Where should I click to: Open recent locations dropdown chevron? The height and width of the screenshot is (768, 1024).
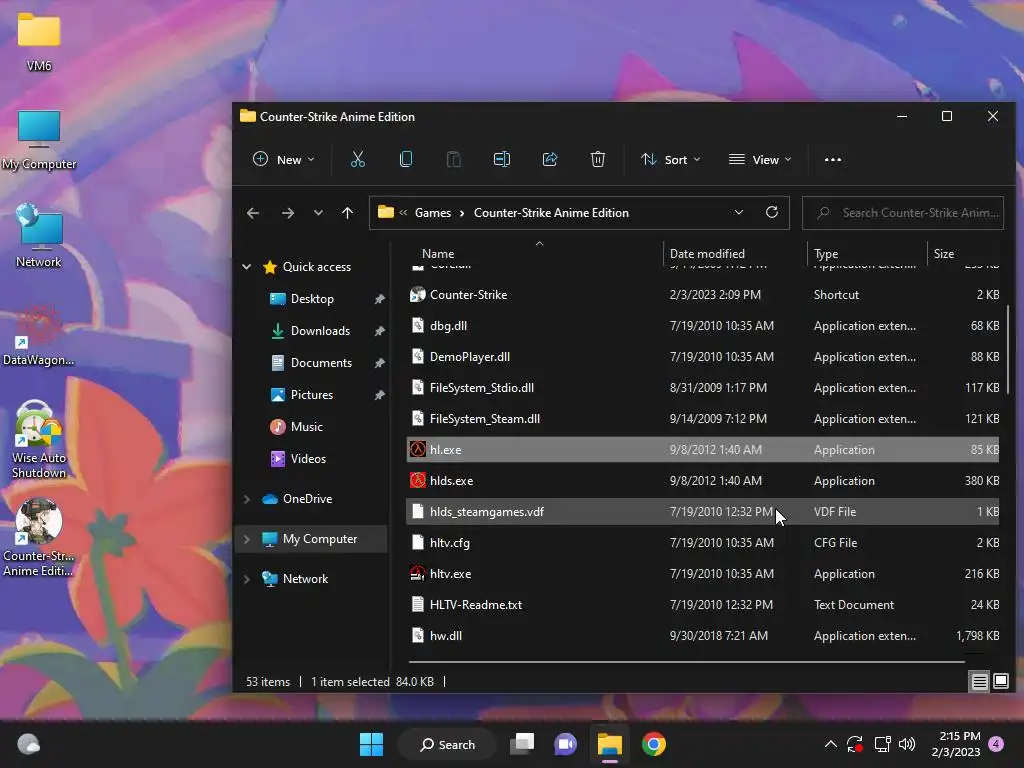pyautogui.click(x=318, y=213)
